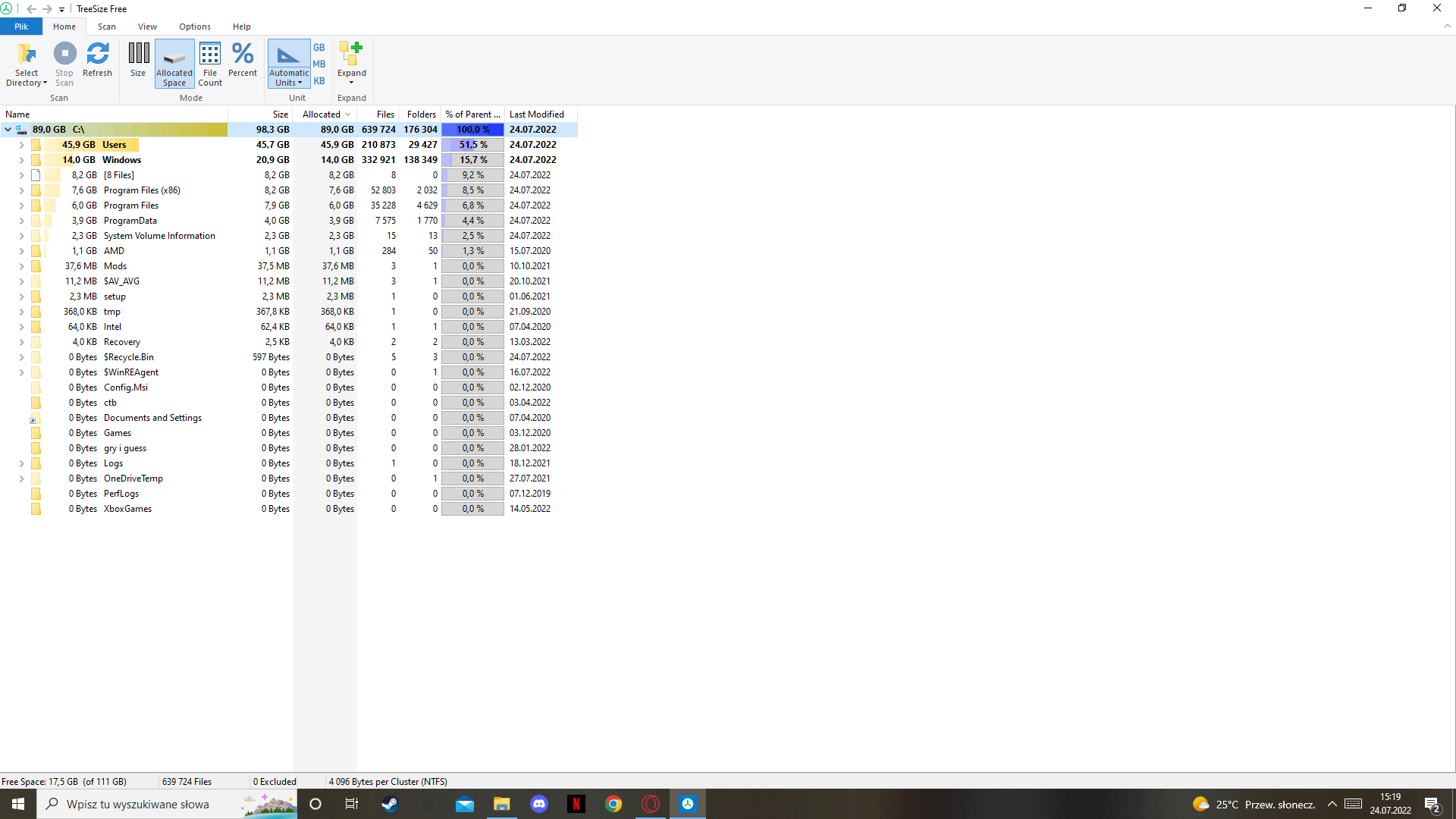This screenshot has height=819, width=1456.
Task: Sort by Files column header
Action: (x=385, y=115)
